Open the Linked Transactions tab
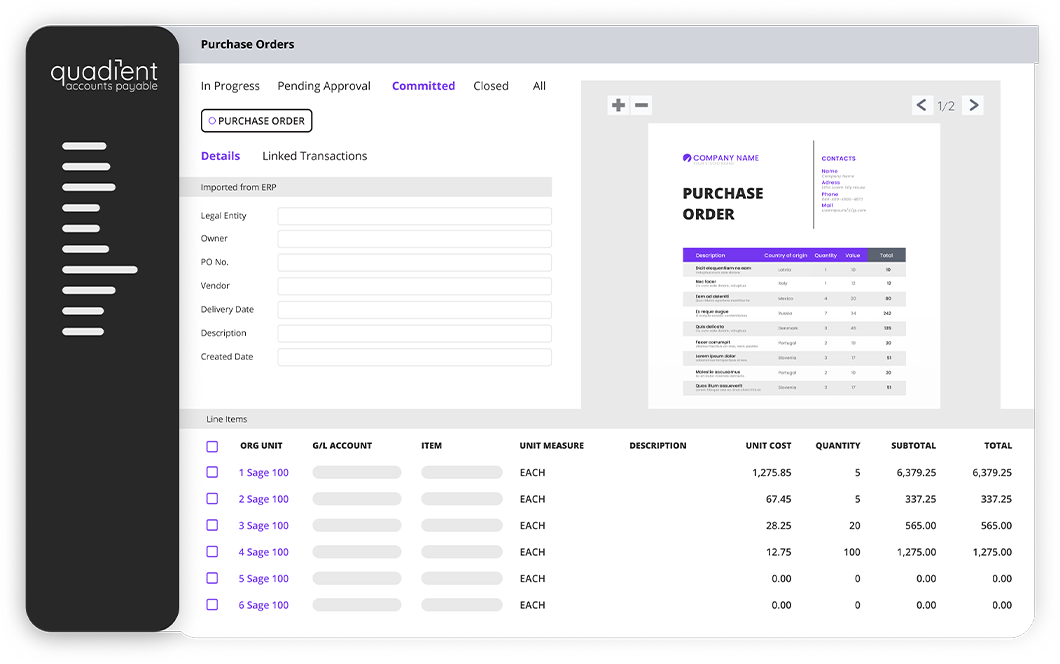Viewport: 1060px width, 664px height. [314, 156]
